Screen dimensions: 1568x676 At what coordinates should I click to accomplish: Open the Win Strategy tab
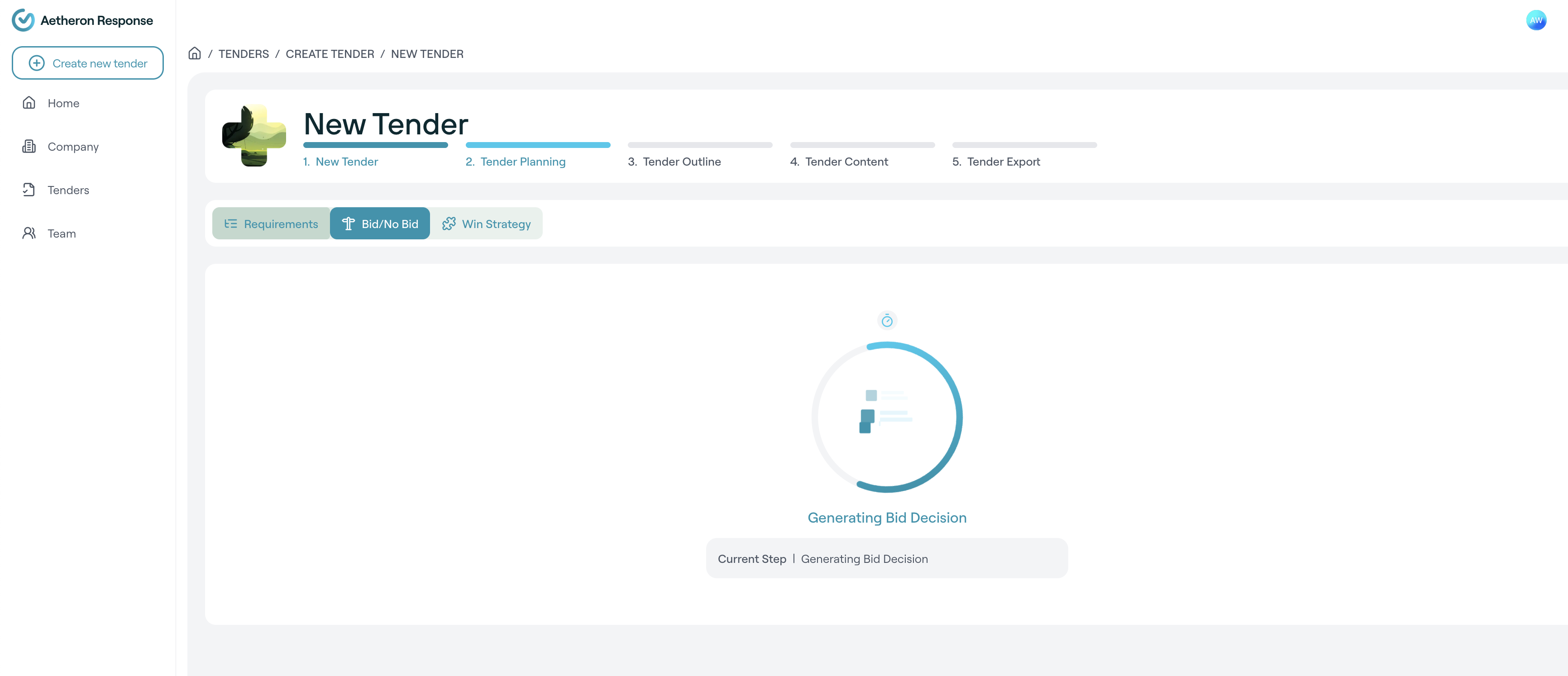click(486, 224)
